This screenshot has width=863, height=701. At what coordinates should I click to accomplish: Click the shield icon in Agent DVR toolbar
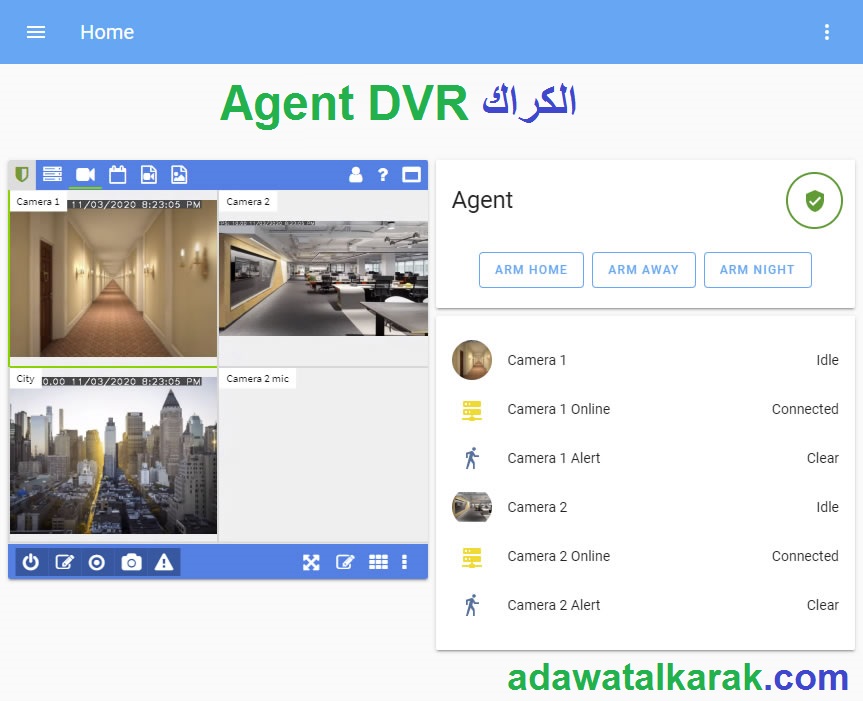pos(22,174)
